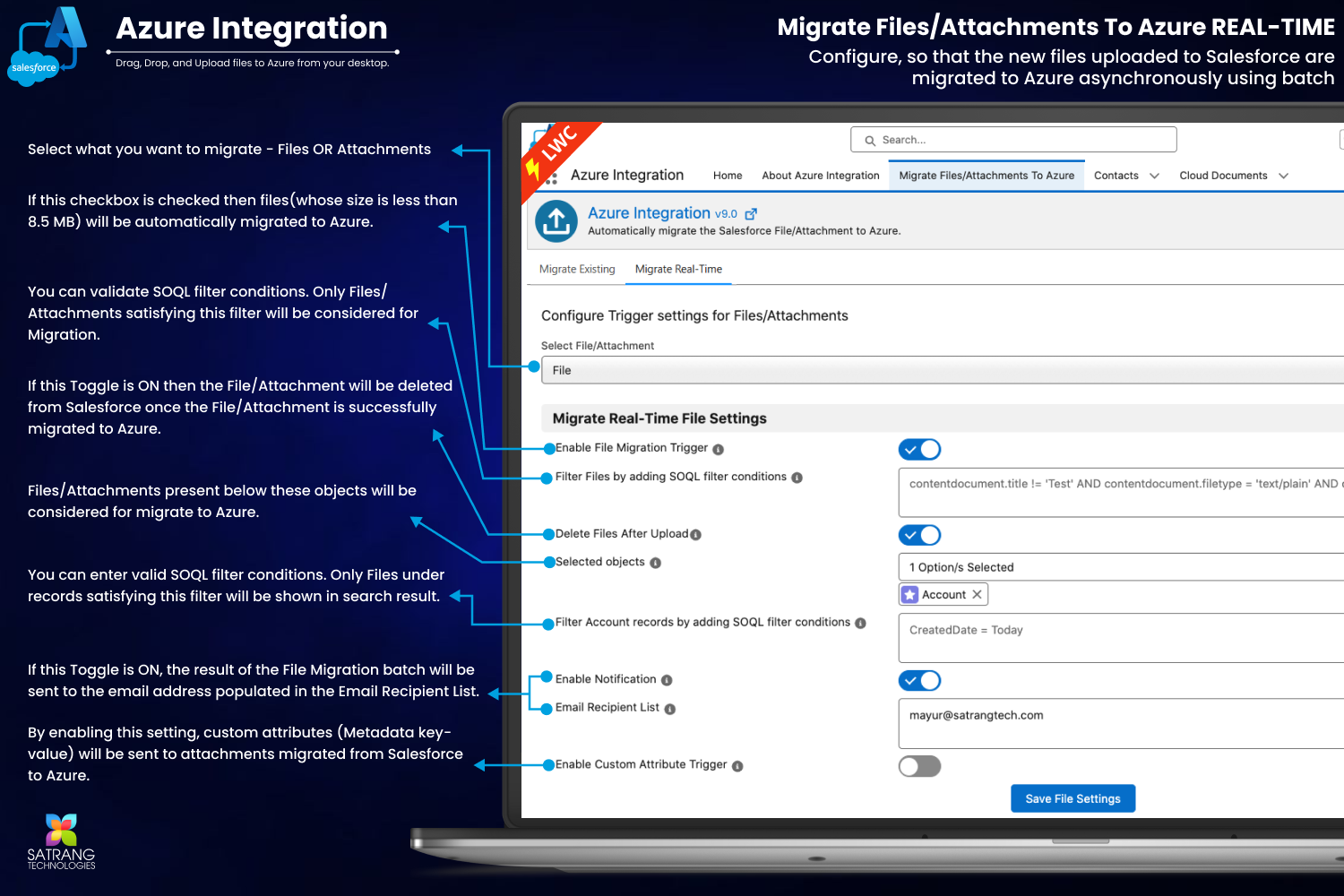The width and height of the screenshot is (1344, 896).
Task: Open the external link icon beside v9.0
Action: click(751, 214)
